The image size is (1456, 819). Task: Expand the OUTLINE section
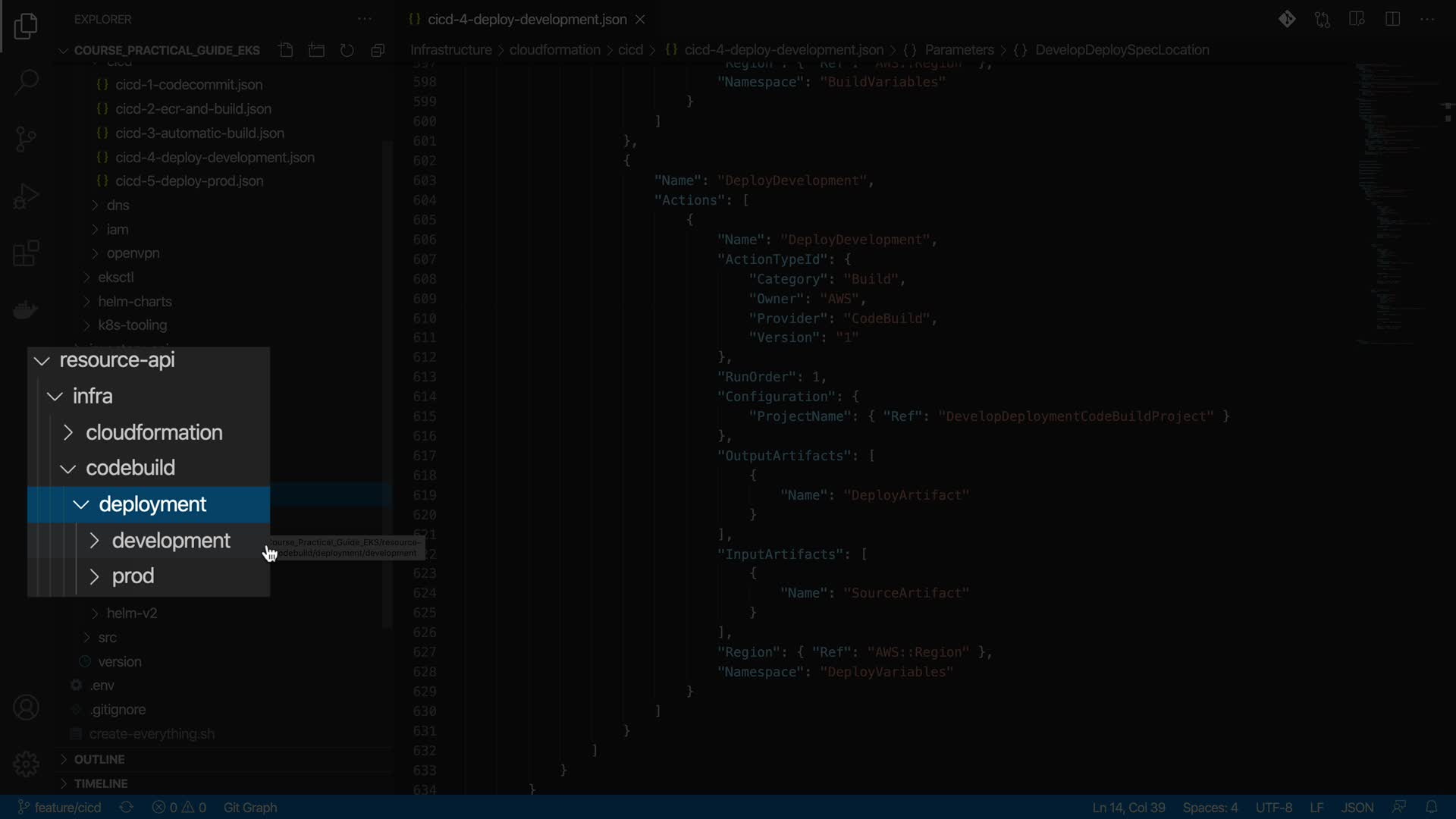99,759
